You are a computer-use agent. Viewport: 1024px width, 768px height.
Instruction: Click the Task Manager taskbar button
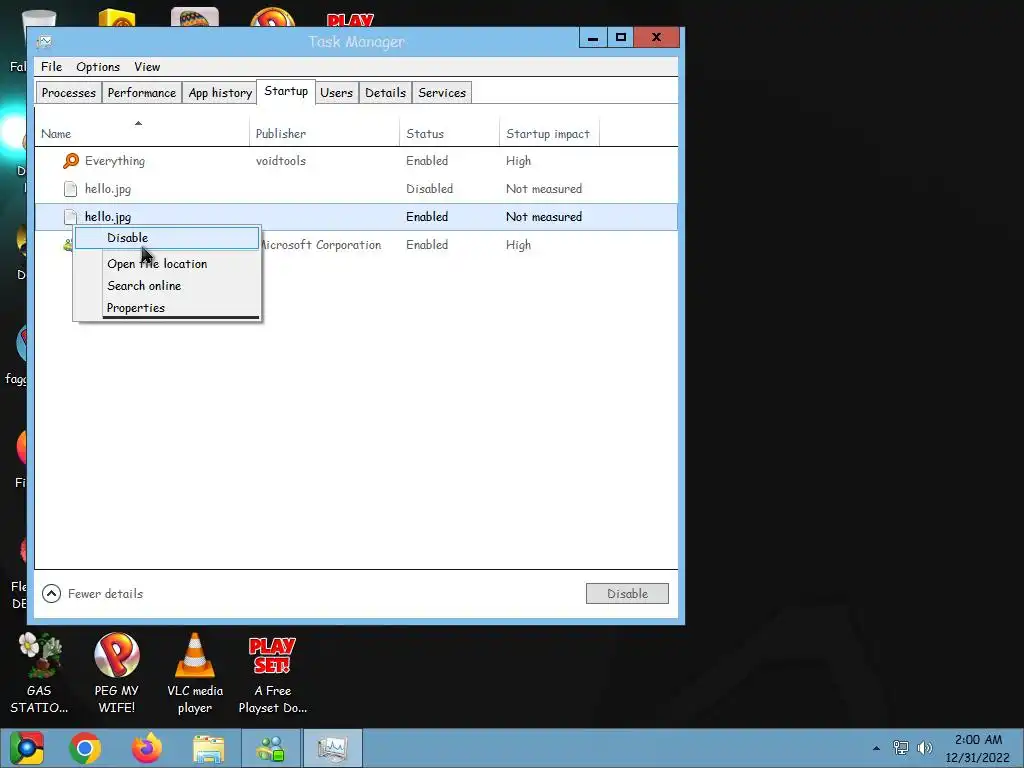point(332,749)
